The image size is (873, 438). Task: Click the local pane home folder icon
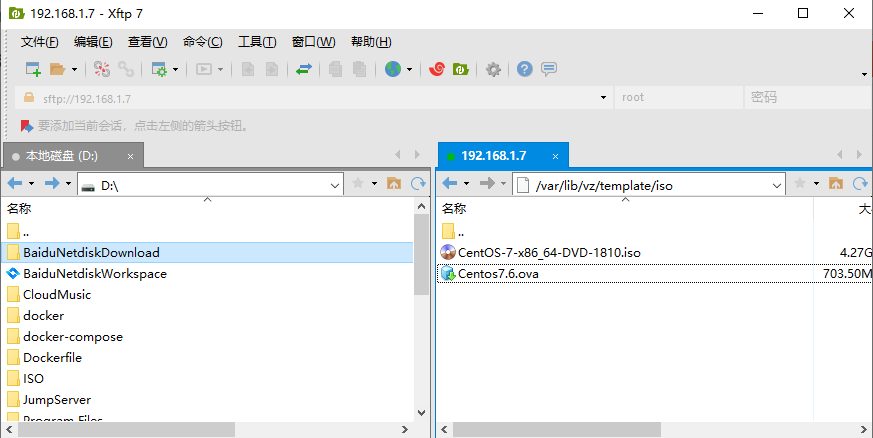[394, 184]
